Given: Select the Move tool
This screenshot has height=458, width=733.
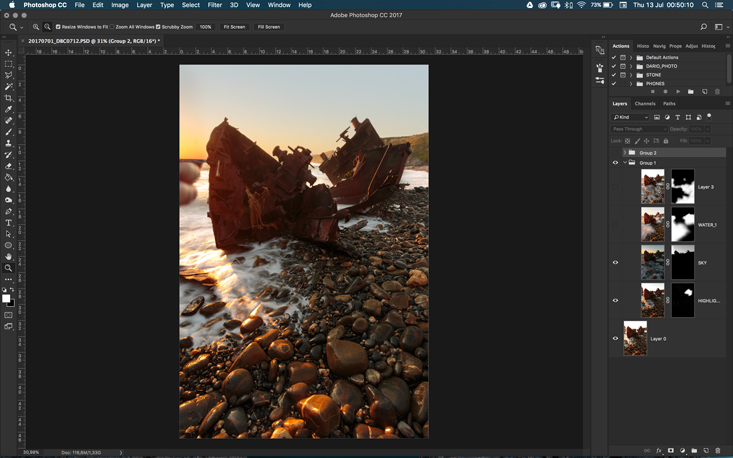Looking at the screenshot, I should [8, 53].
